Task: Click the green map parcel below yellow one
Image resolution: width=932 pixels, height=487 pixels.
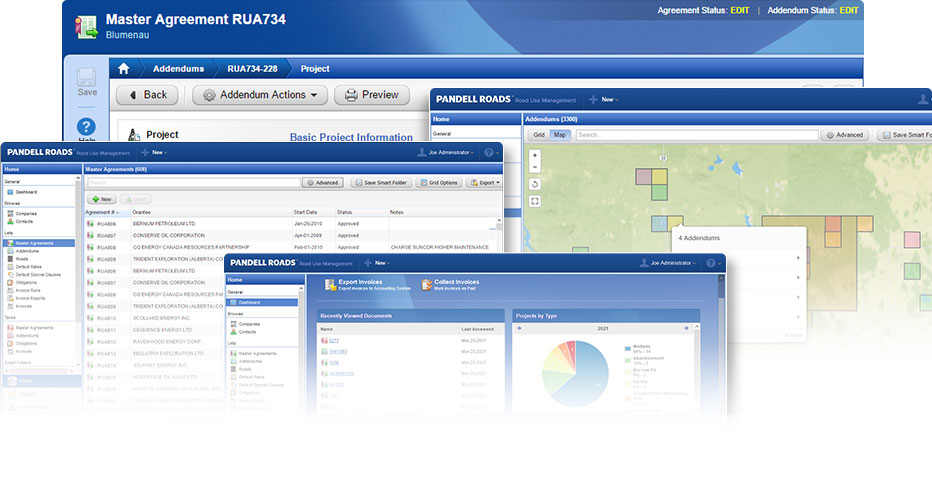Action: coord(659,192)
